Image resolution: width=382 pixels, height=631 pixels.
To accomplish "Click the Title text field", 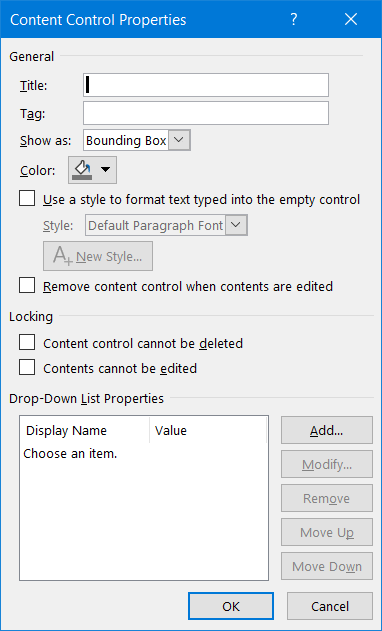I will tap(206, 85).
